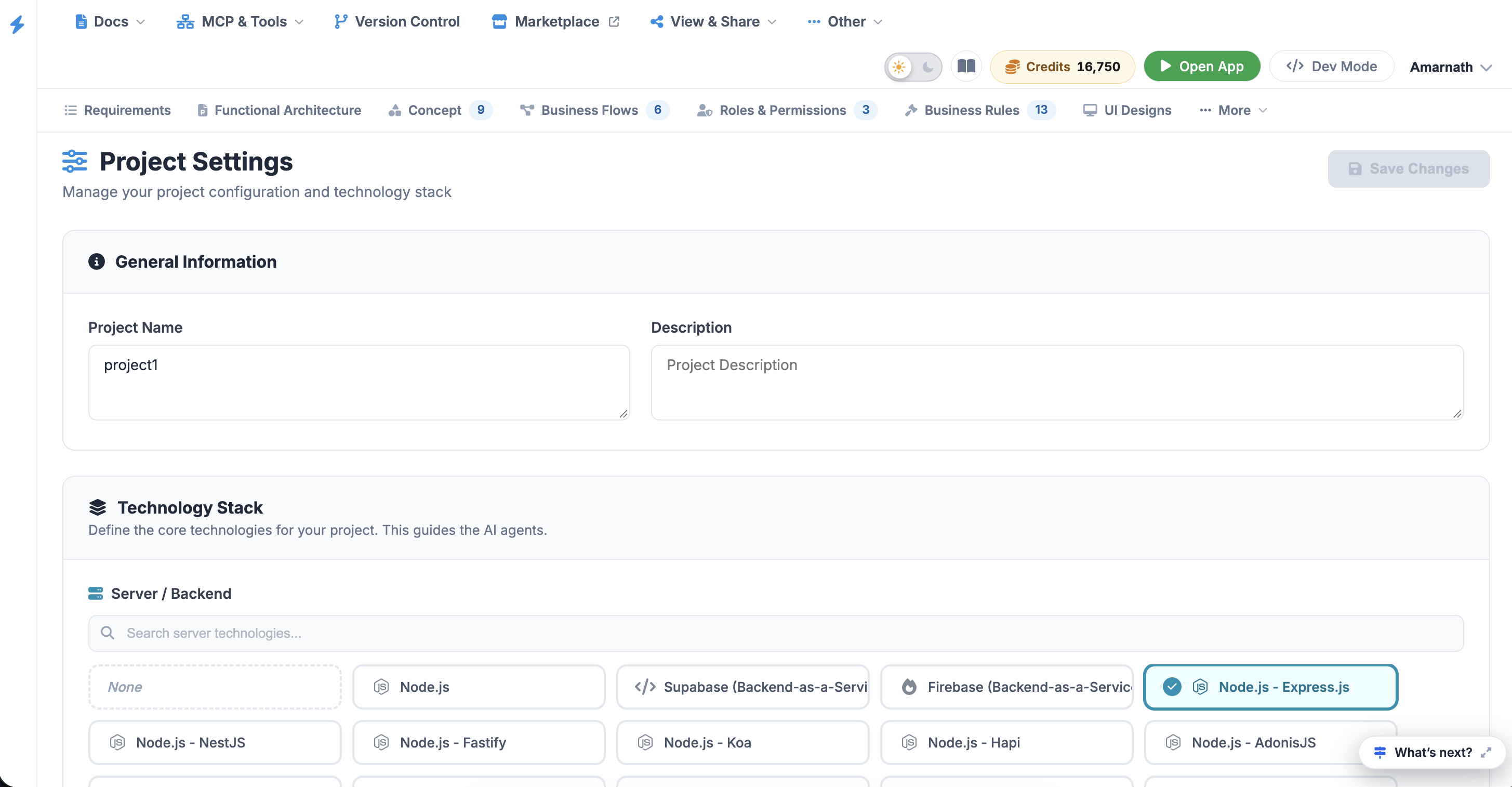The image size is (1512, 787).
Task: Click the lightning bolt logo icon
Action: tap(17, 23)
